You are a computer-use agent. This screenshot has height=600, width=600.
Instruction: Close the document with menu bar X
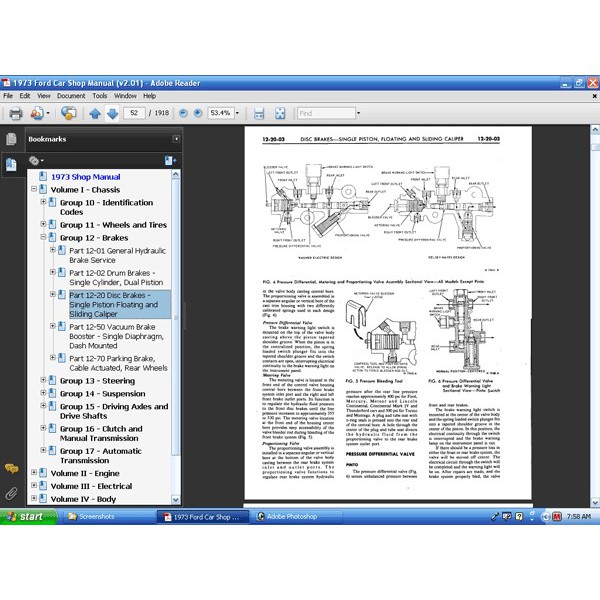point(594,96)
